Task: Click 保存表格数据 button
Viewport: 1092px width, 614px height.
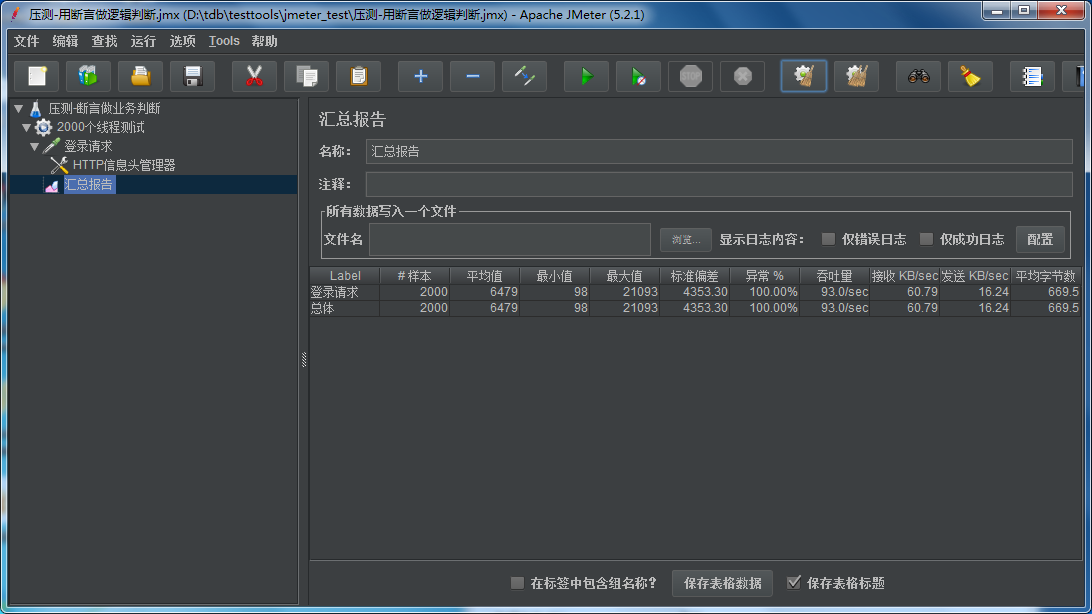Action: tap(722, 583)
